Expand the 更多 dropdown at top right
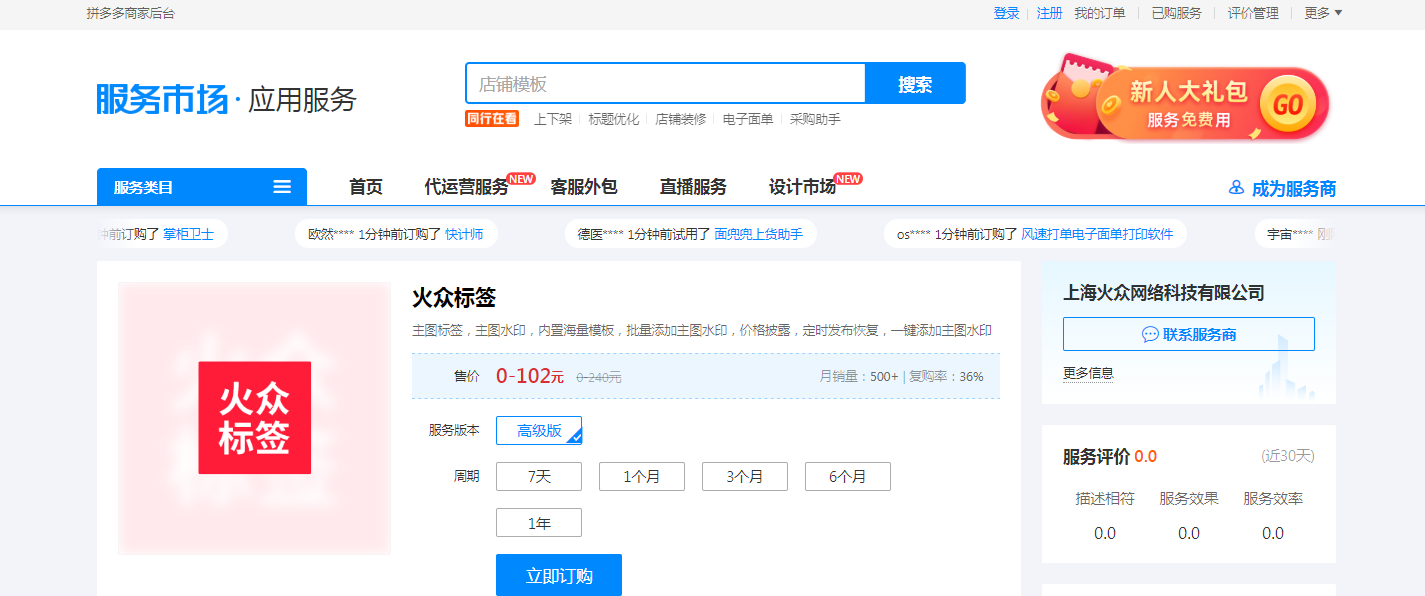Image resolution: width=1425 pixels, height=596 pixels. [1323, 13]
